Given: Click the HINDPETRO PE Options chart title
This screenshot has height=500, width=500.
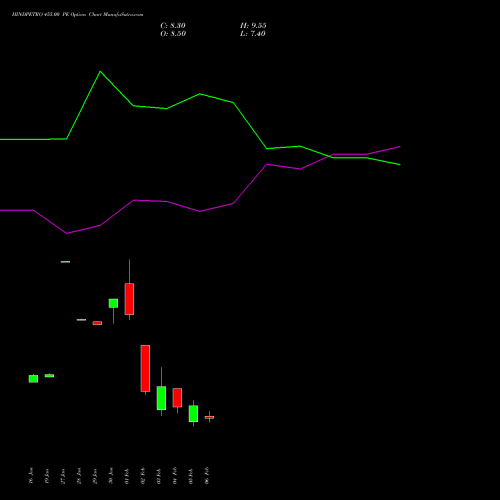Looking at the screenshot, I should [77, 15].
